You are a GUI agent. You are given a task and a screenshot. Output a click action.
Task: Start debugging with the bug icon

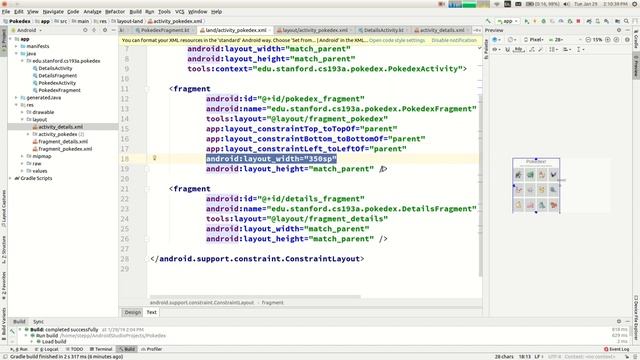tap(543, 21)
